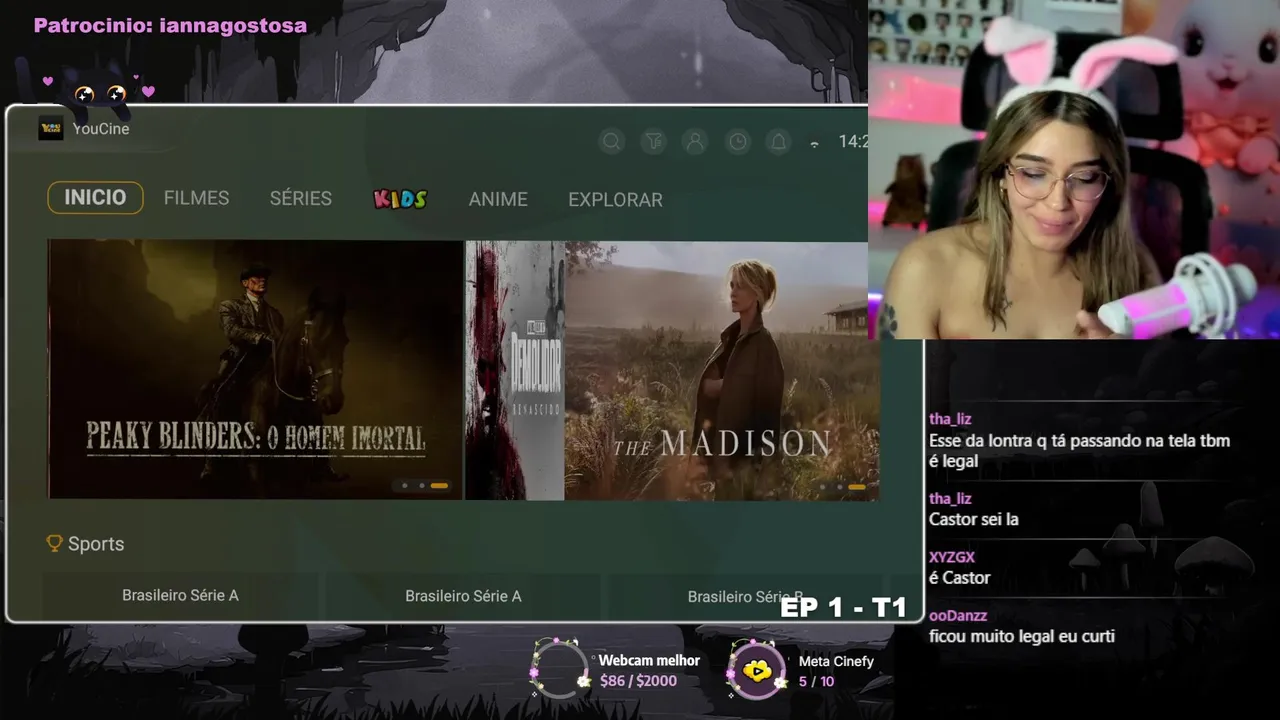
Task: Click the Webcam melhor goal ring icon
Action: click(559, 669)
